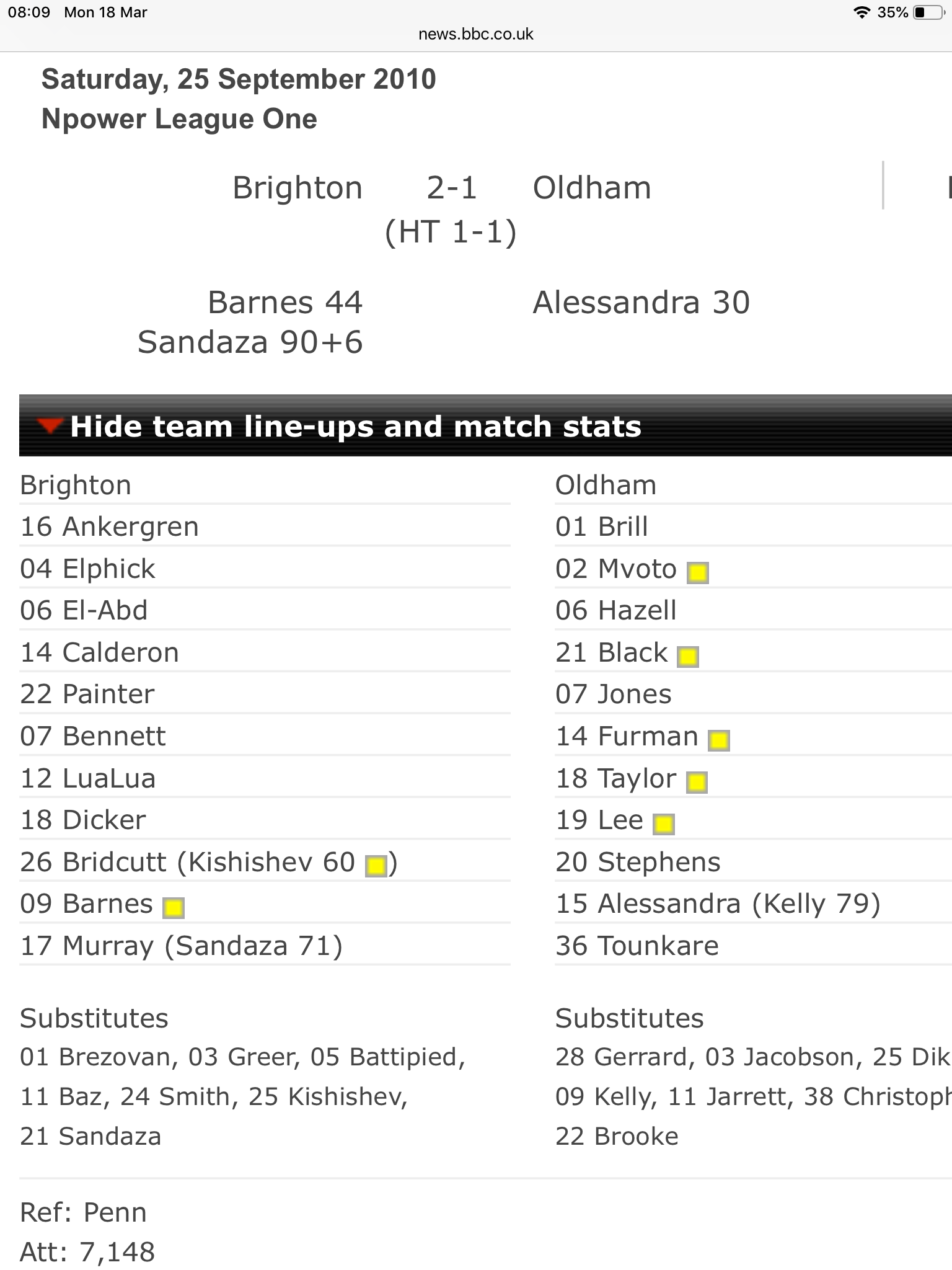This screenshot has height=1270, width=952.
Task: Click Black's yellow card icon
Action: coord(688,657)
